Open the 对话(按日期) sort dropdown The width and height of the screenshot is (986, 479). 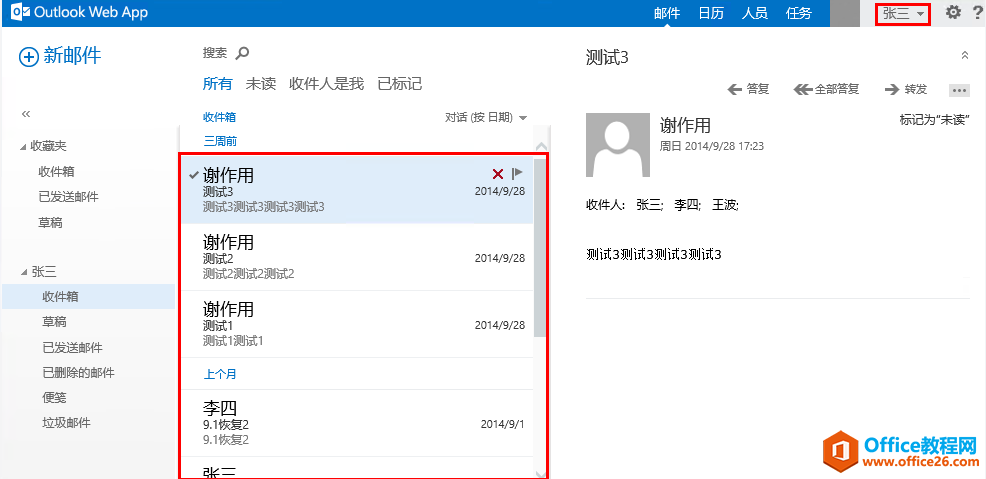coord(486,117)
